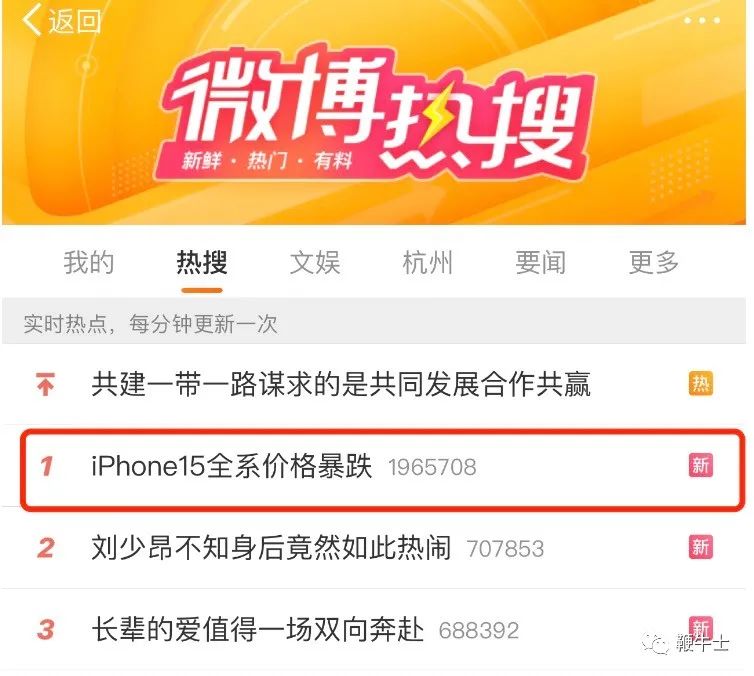
Task: Tap the rank 3 number icon
Action: pyautogui.click(x=46, y=629)
